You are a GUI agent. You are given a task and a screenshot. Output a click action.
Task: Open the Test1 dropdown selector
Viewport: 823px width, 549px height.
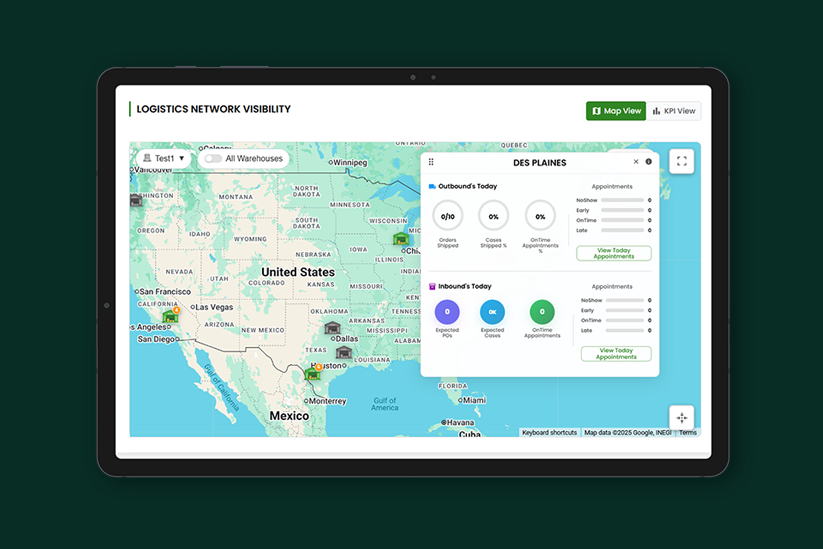[x=163, y=158]
